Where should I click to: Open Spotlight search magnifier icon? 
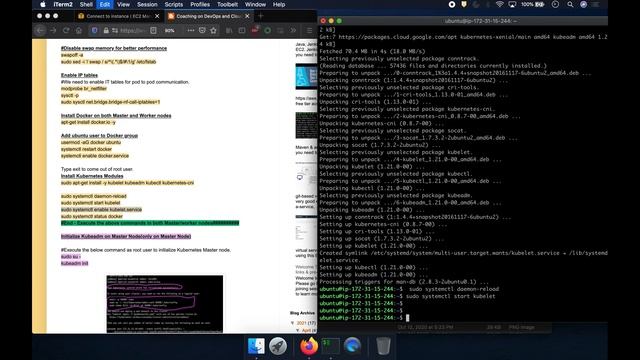[570, 4]
